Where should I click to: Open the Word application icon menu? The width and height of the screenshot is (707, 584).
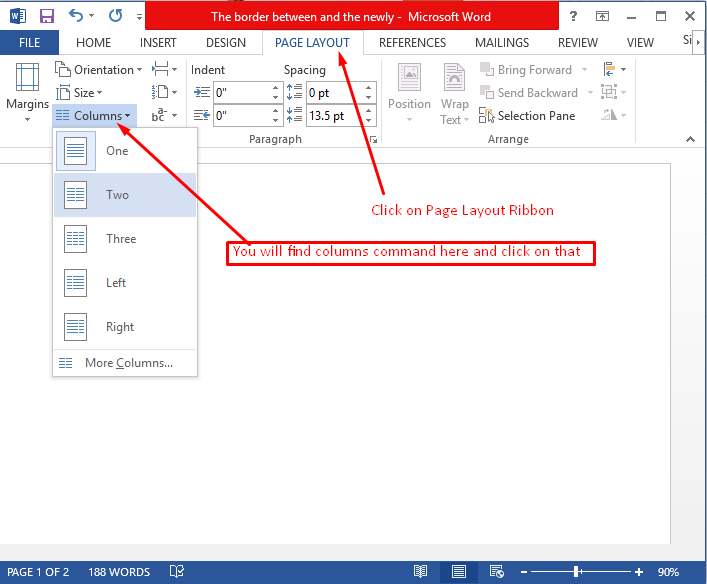click(x=18, y=16)
